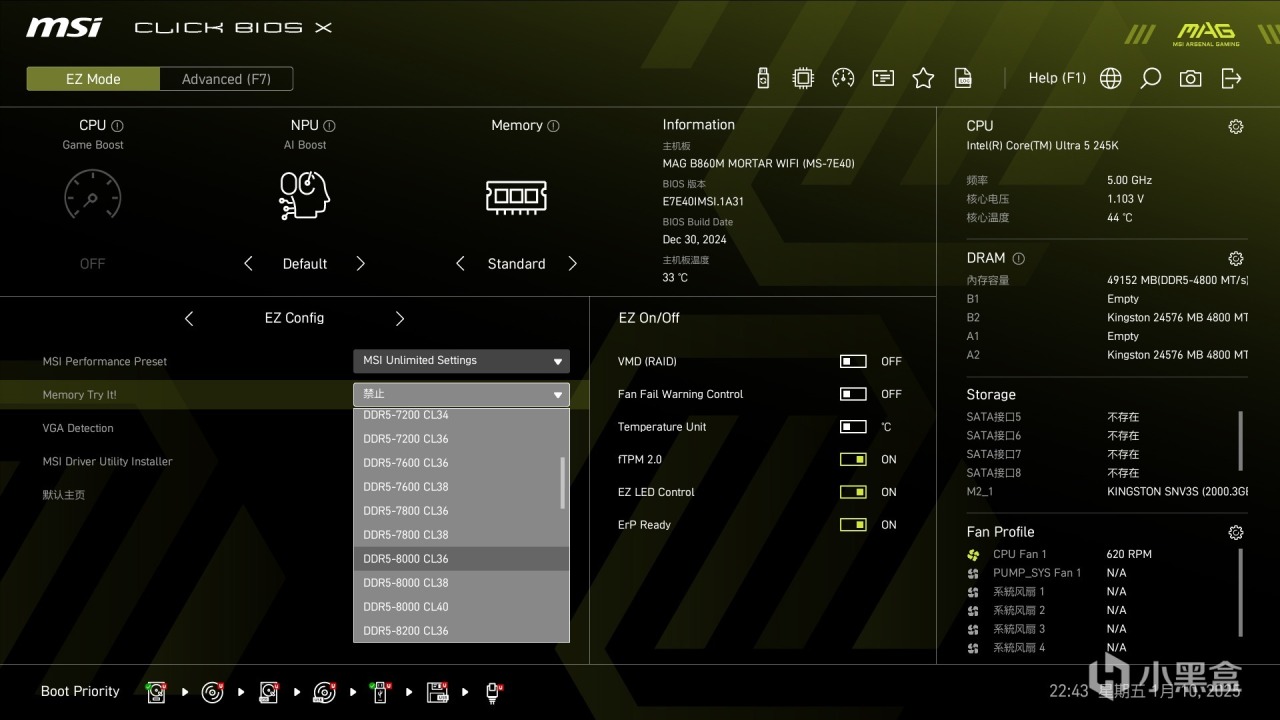Choose DDR5-7200 CL36 from list

pyautogui.click(x=457, y=439)
